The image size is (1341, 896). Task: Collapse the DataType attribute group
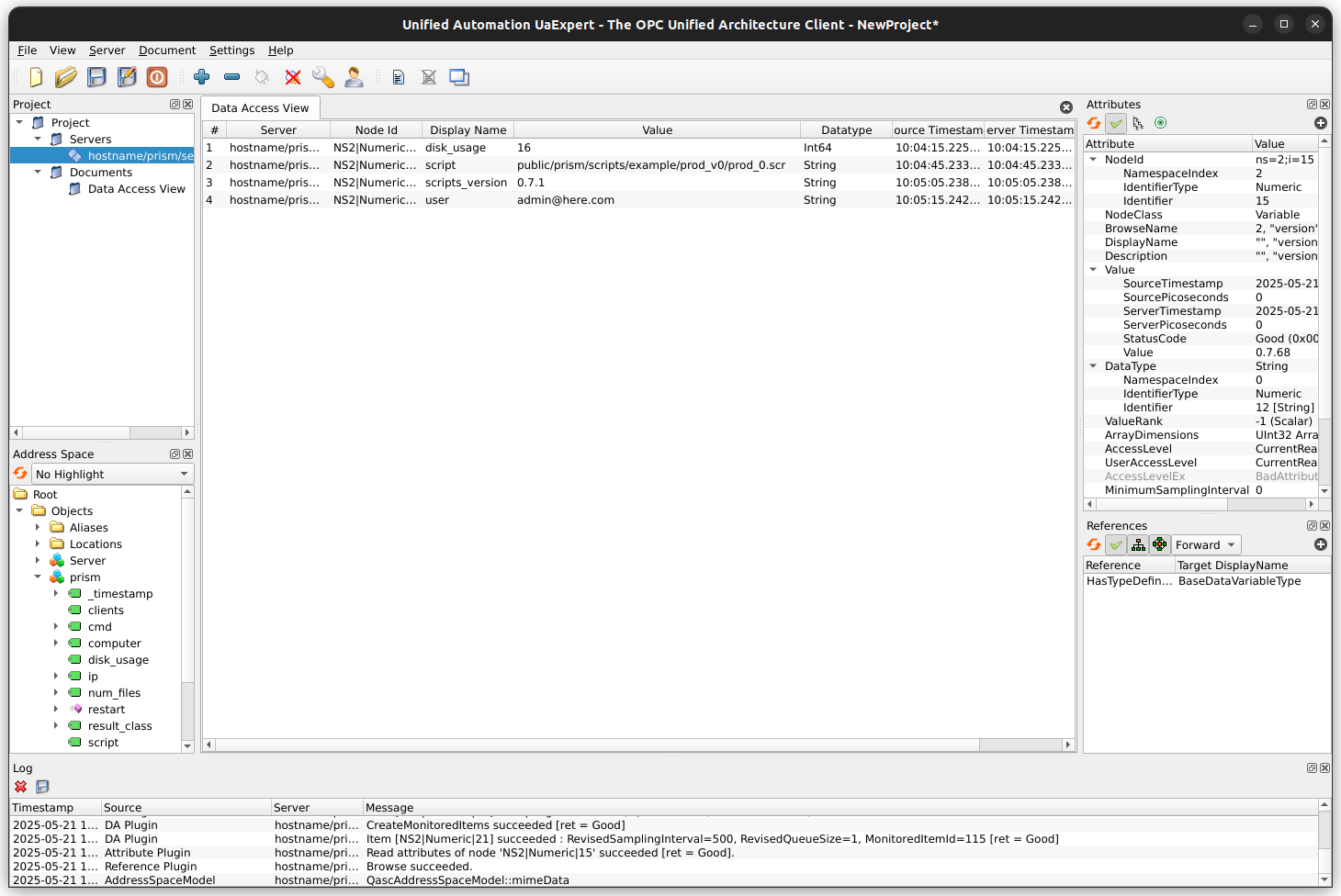click(1093, 366)
